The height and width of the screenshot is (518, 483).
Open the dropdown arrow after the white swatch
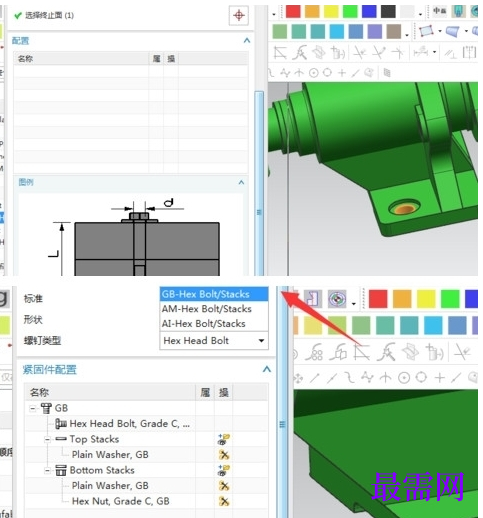[420, 14]
